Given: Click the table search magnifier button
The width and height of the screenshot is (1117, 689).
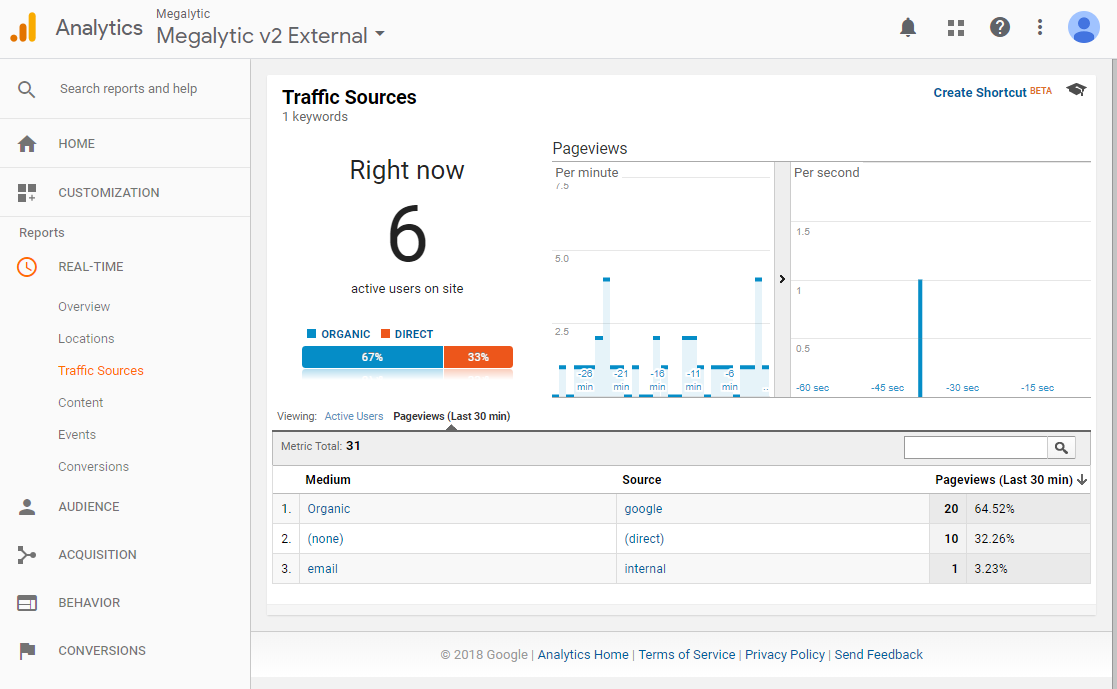Looking at the screenshot, I should 1061,448.
